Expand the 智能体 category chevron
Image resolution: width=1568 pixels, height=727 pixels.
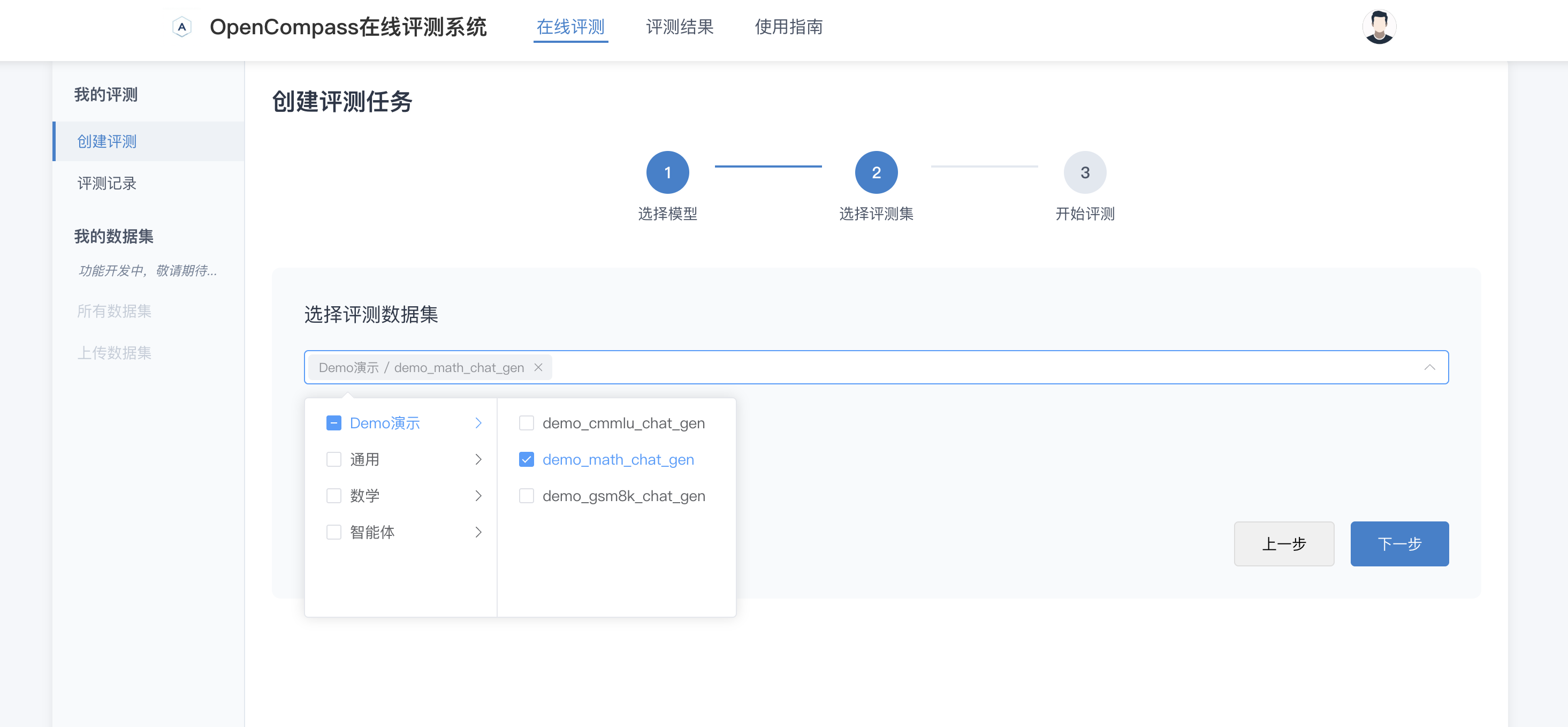(478, 532)
